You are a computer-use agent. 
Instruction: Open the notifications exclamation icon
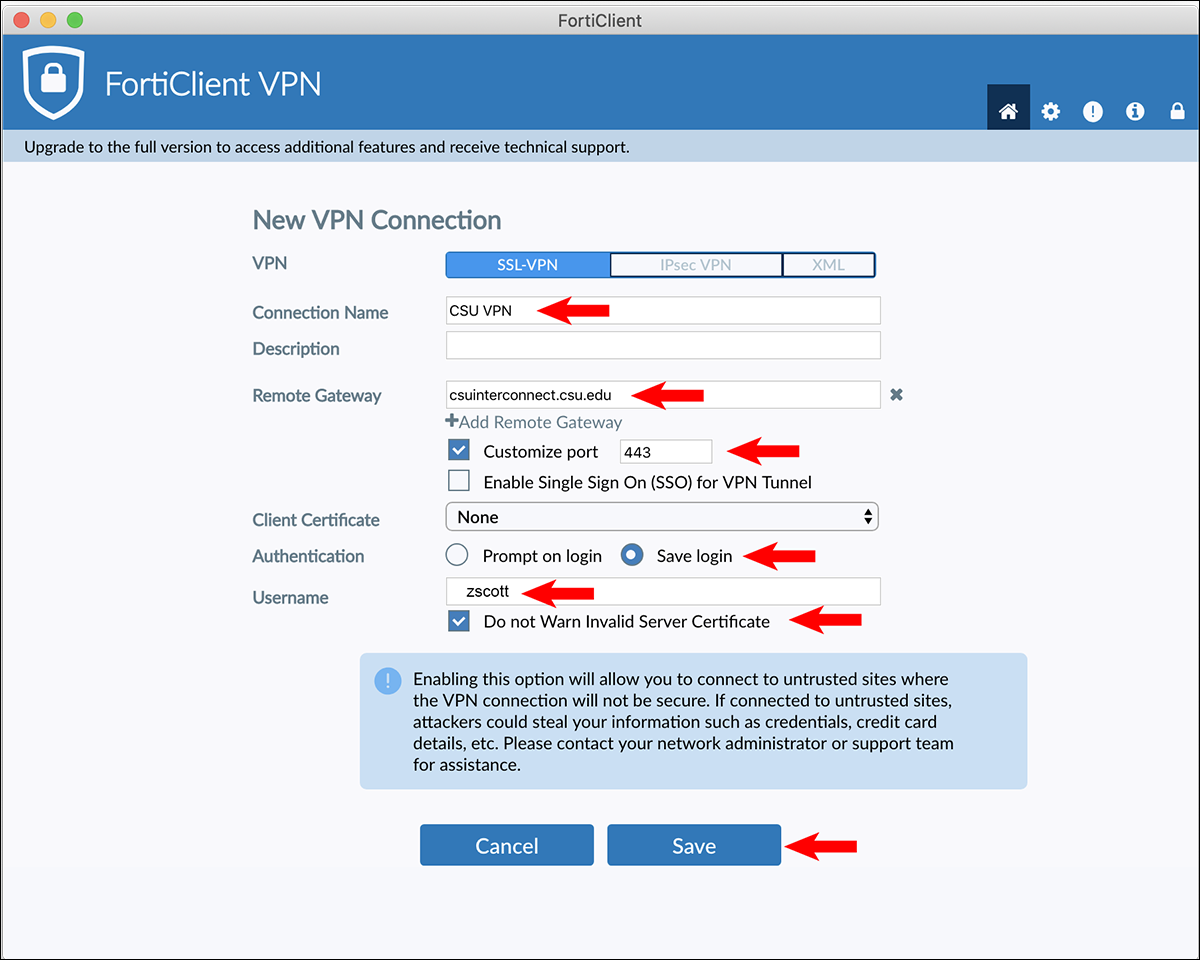pos(1093,112)
